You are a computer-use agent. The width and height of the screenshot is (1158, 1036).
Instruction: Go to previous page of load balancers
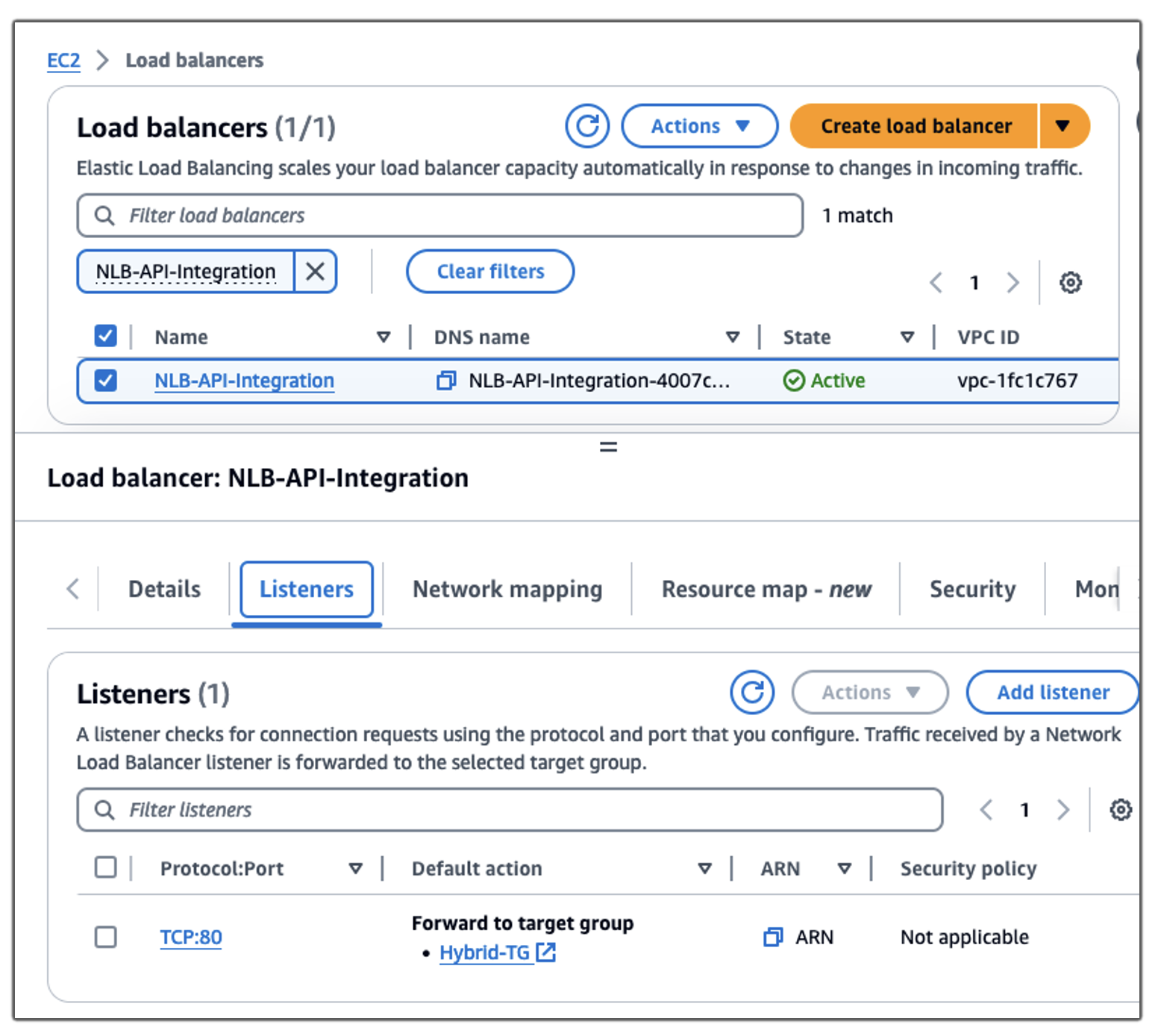pos(936,283)
